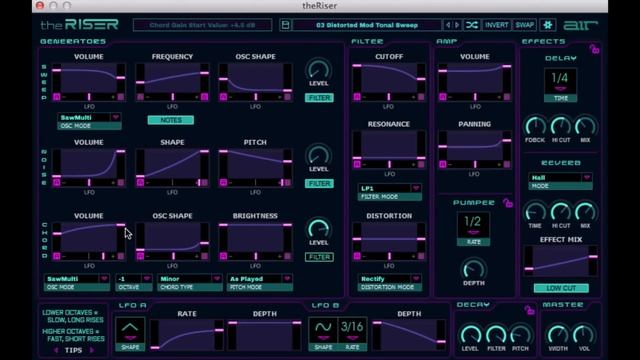Open Sweep OSC MODE SawMulti dropdown
This screenshot has width=640, height=360.
pyautogui.click(x=89, y=118)
